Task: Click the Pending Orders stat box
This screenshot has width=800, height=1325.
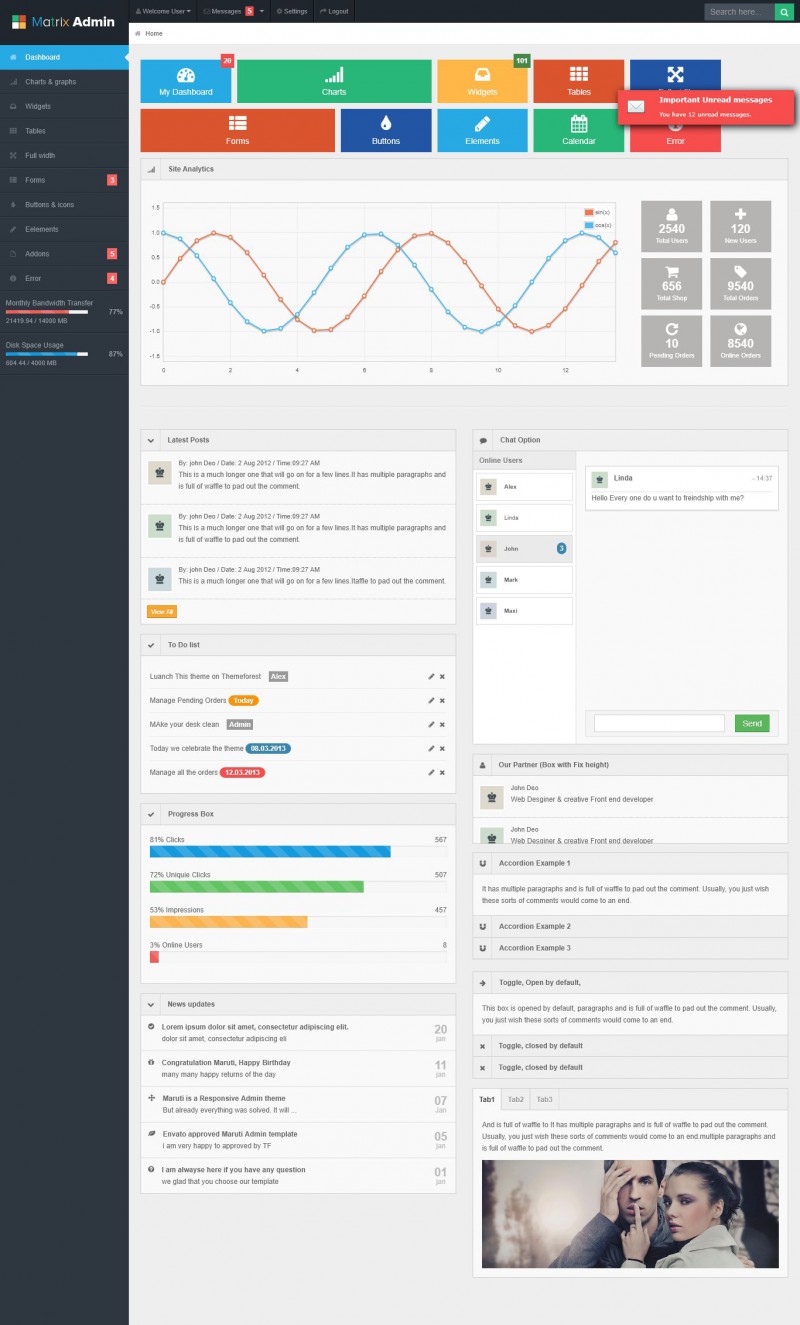Action: [672, 340]
